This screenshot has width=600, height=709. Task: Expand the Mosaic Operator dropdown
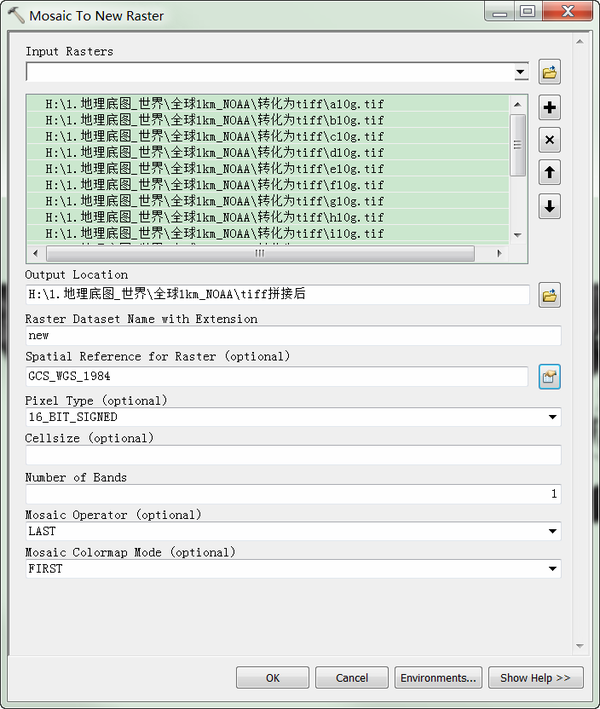coord(553,531)
